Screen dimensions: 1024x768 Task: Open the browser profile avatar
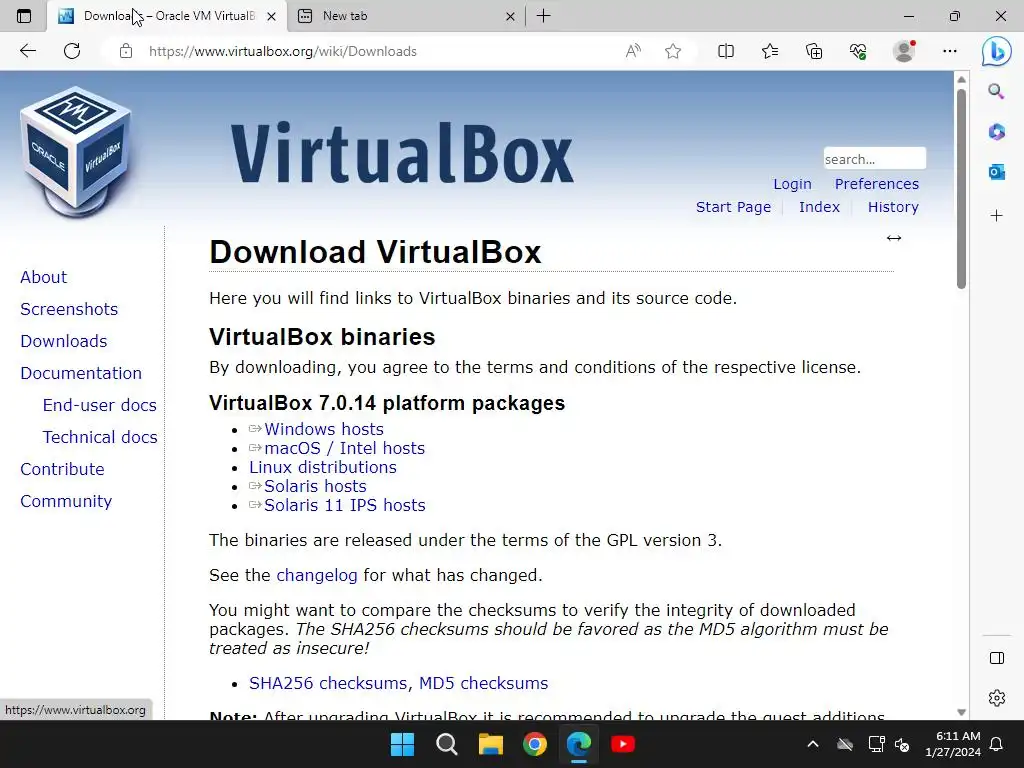click(x=903, y=51)
